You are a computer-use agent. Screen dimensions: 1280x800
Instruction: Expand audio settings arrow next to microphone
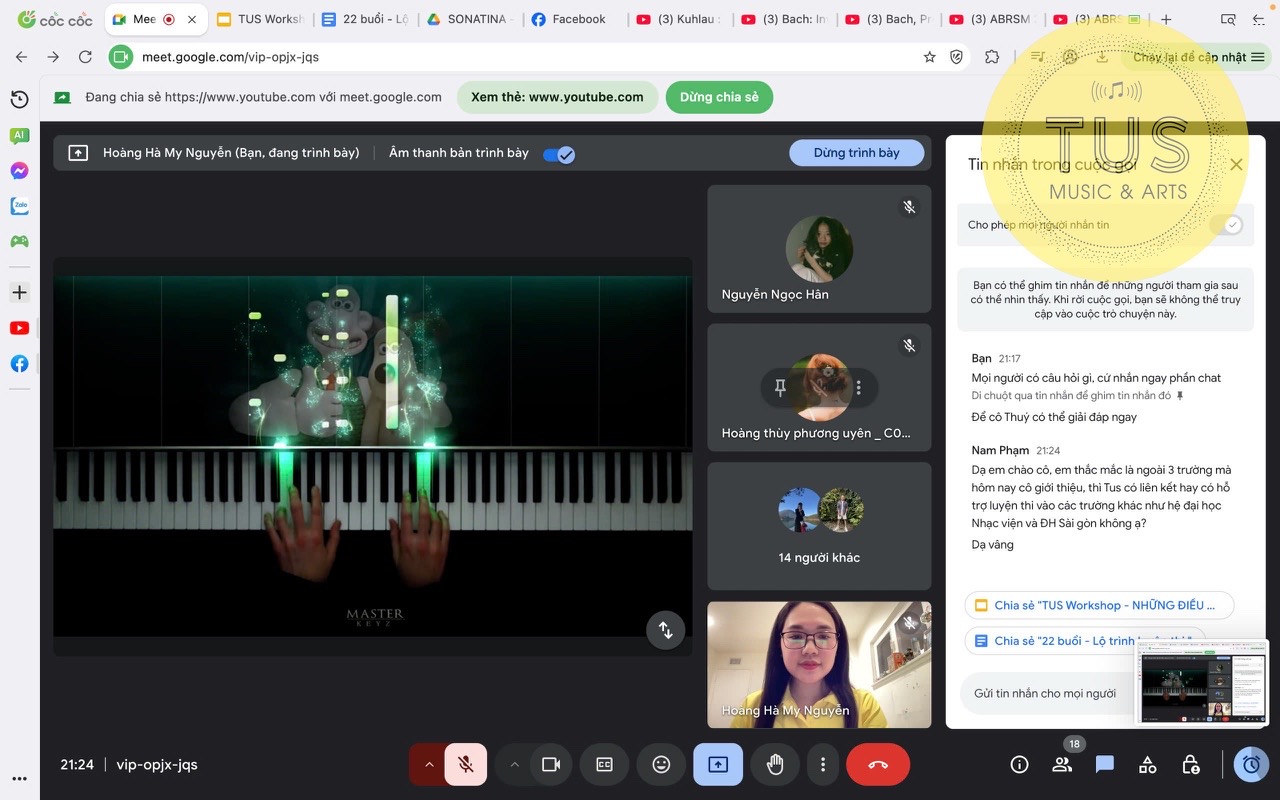point(428,764)
